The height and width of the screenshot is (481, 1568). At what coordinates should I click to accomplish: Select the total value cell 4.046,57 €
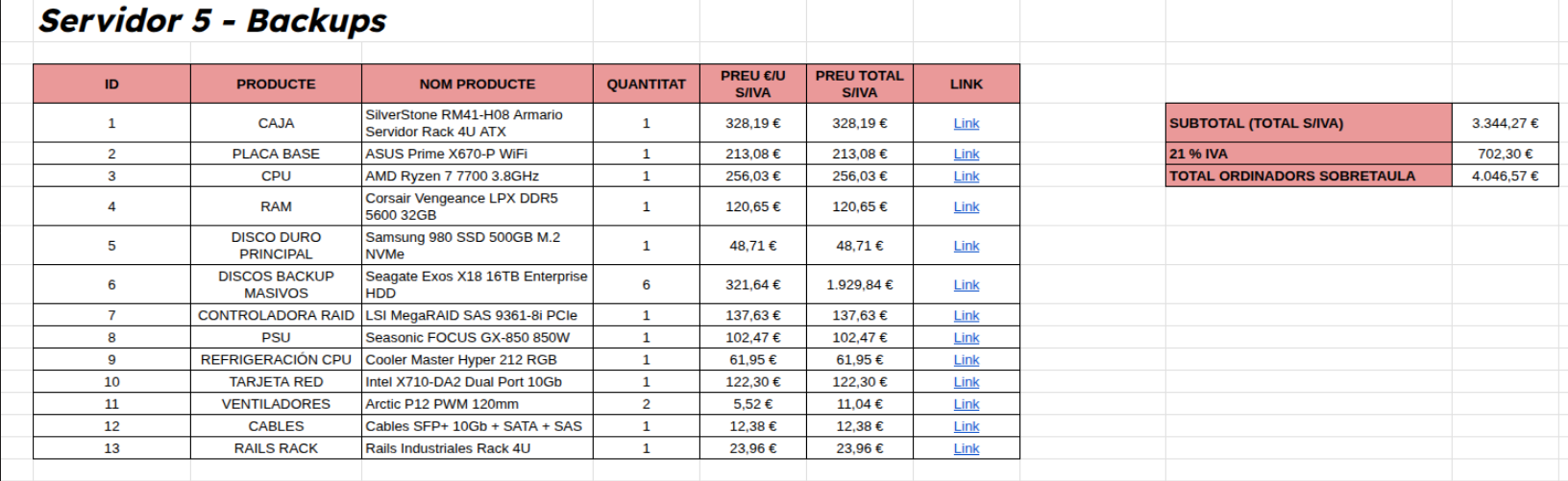[1505, 176]
